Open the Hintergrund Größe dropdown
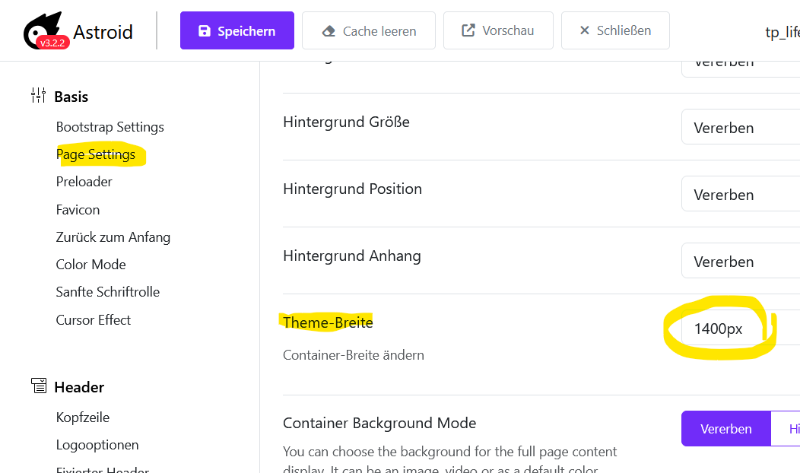The height and width of the screenshot is (473, 800). click(x=740, y=127)
